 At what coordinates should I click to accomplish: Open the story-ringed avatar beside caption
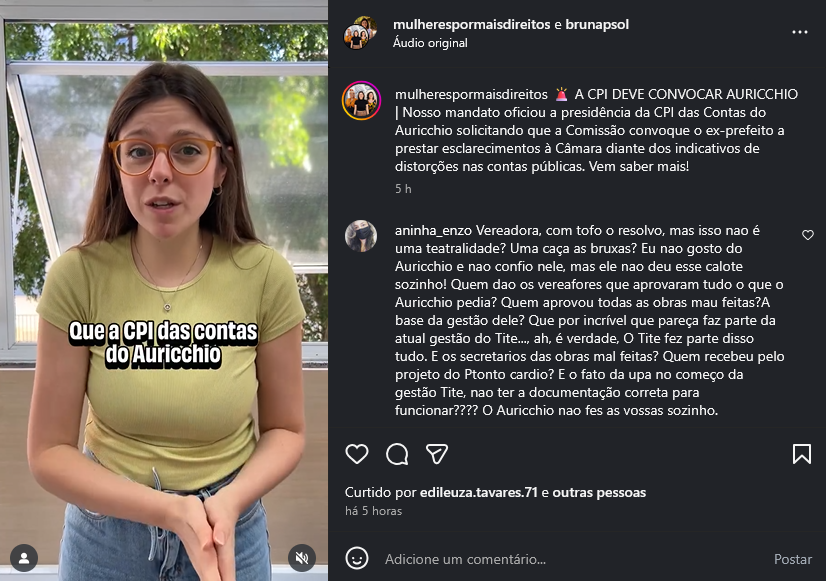click(x=361, y=101)
